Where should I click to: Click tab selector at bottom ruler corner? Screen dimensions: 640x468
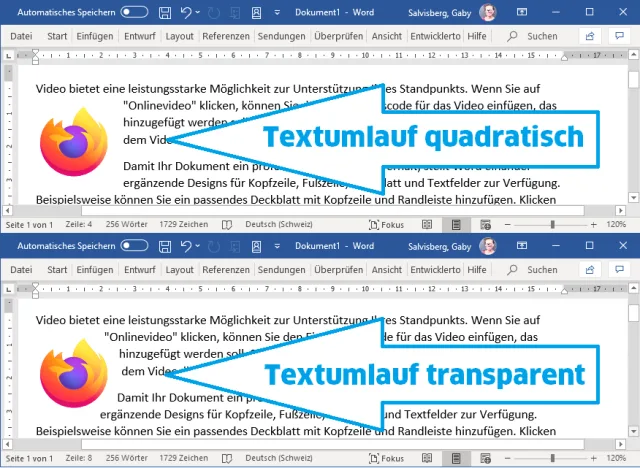[x=9, y=289]
